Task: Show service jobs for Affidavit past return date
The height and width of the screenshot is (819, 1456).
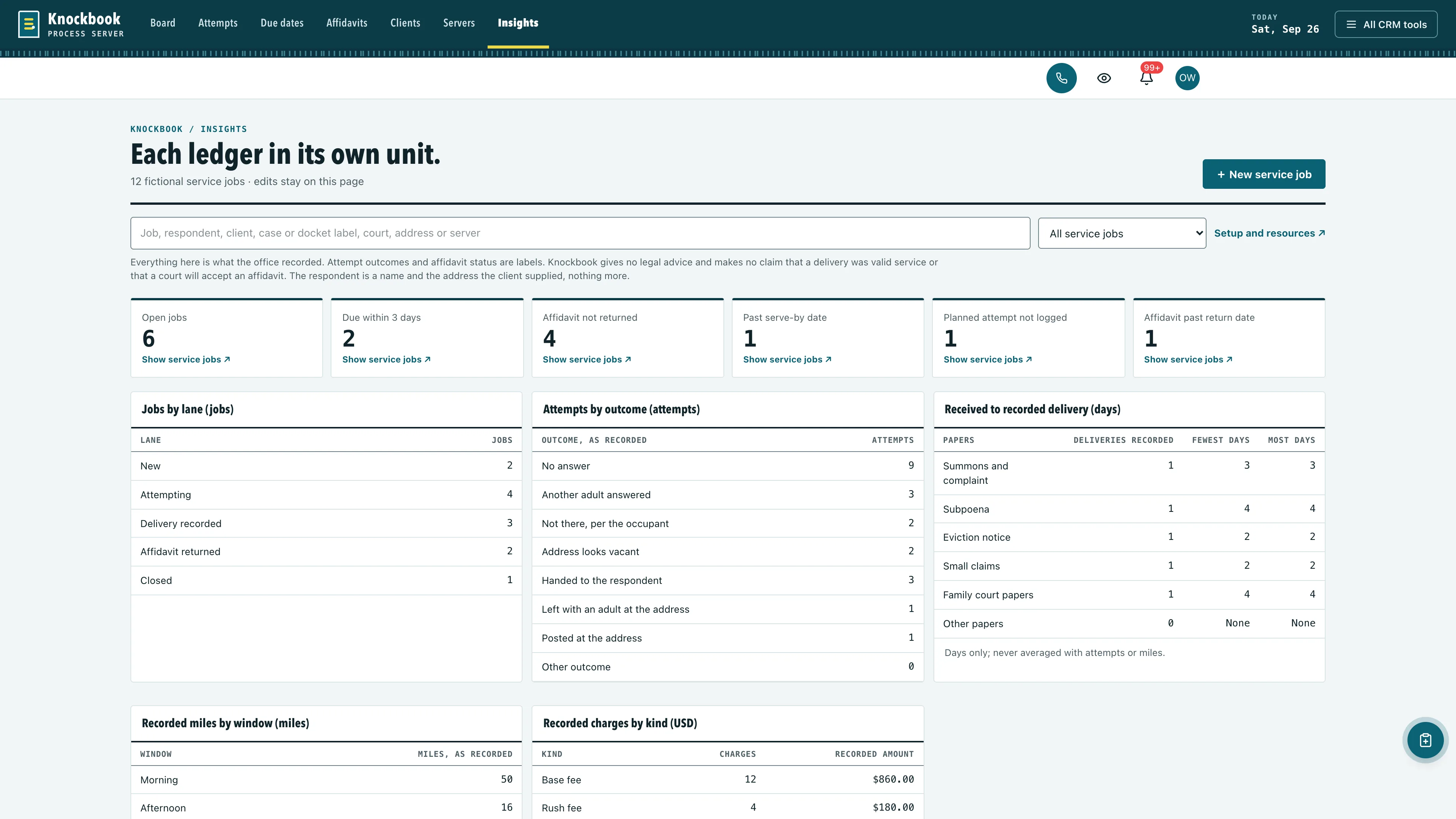Action: tap(1188, 359)
